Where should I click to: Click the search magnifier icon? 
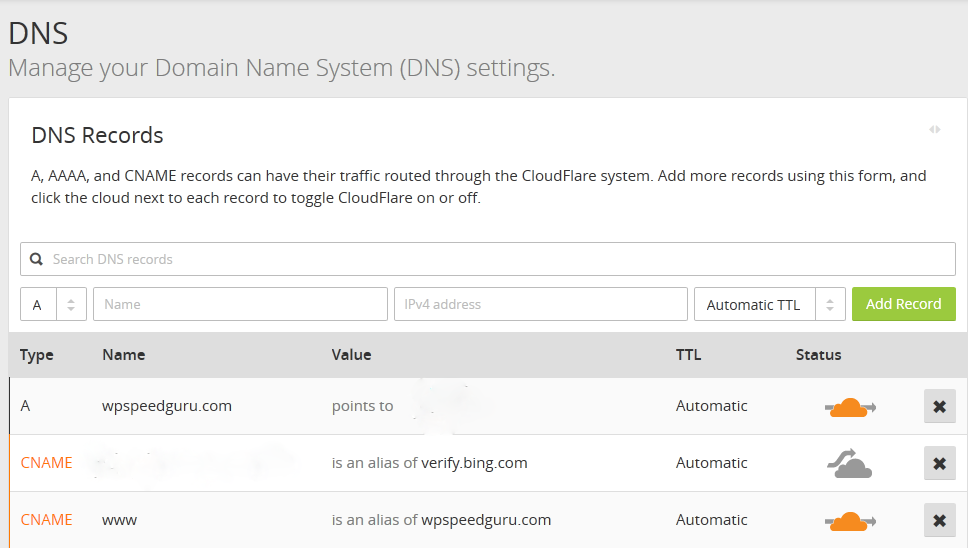tap(36, 259)
